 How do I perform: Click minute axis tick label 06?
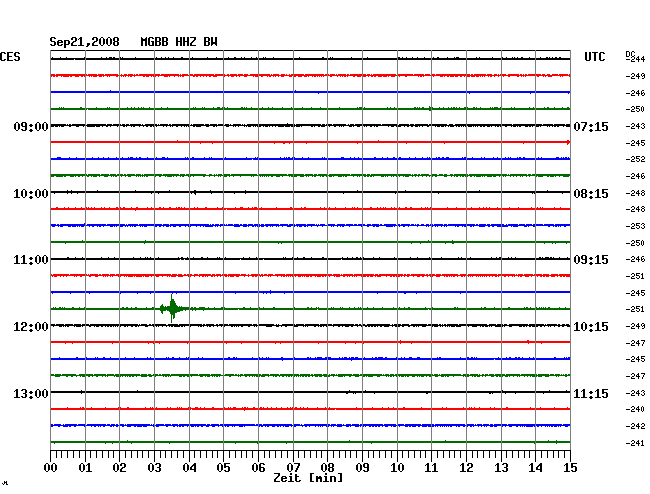(258, 467)
